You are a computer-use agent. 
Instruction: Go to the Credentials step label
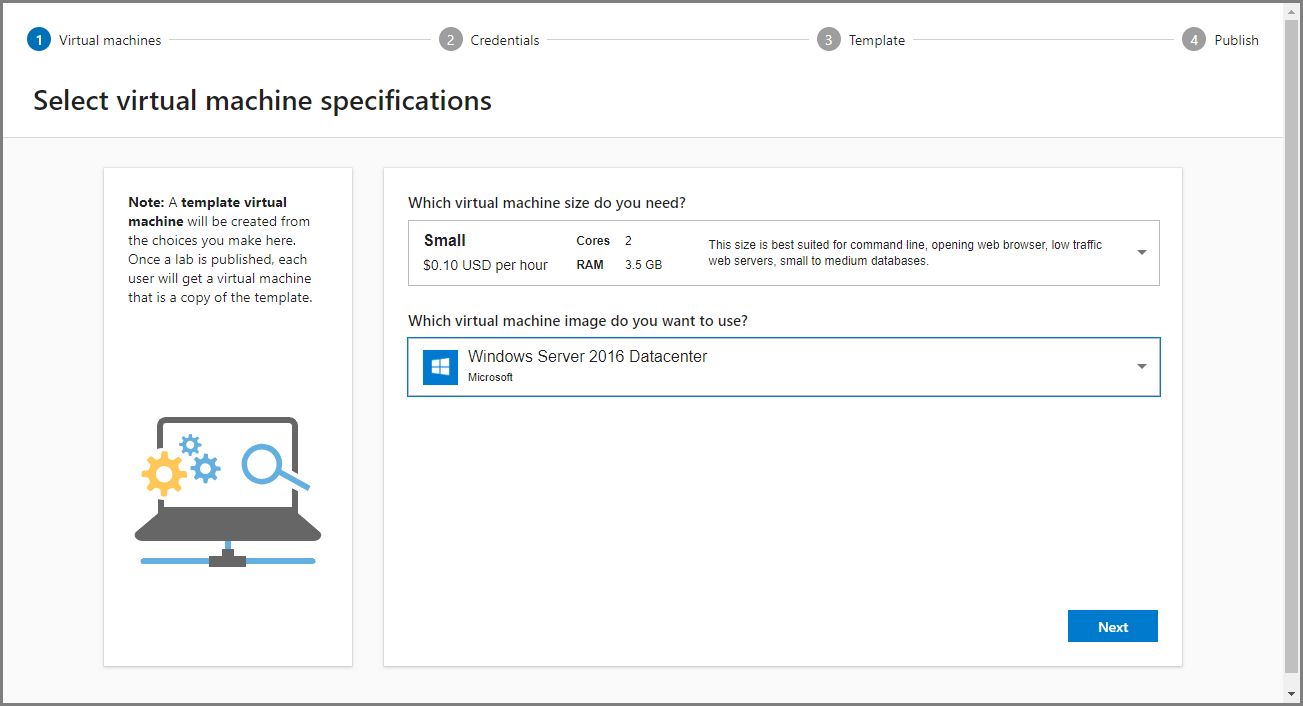505,40
